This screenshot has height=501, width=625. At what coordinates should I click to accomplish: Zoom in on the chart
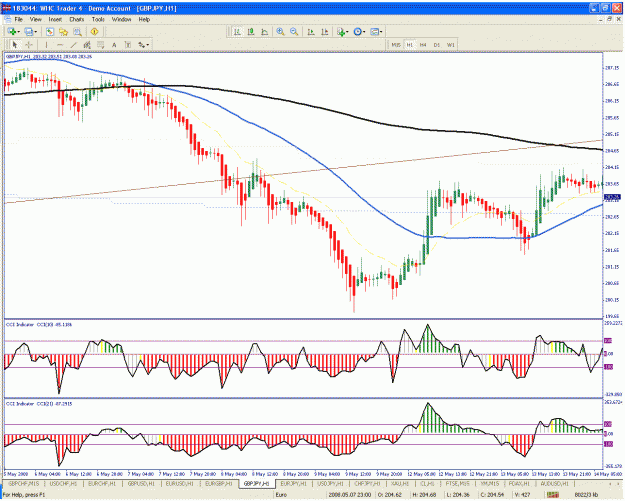[x=281, y=31]
